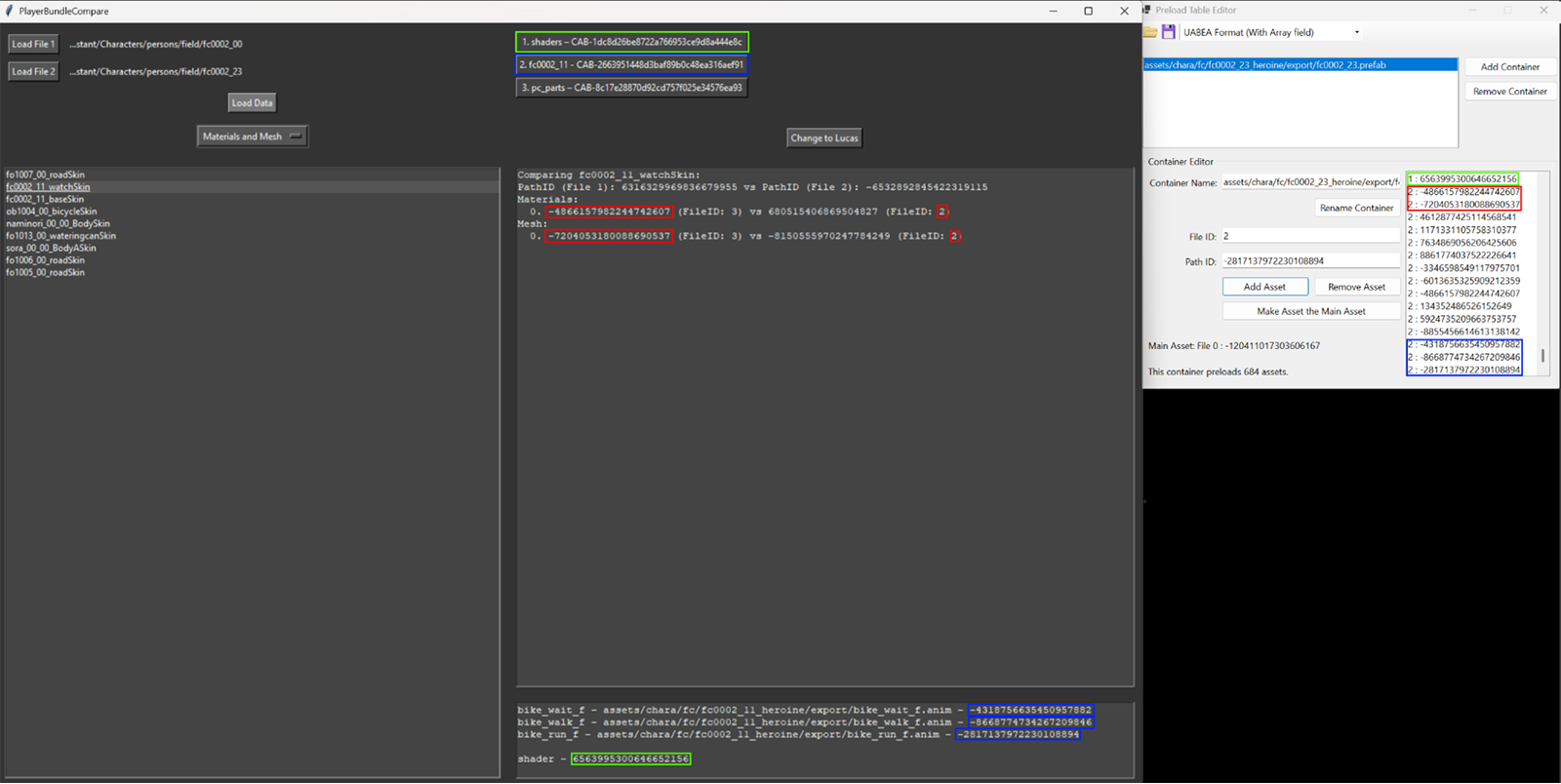The width and height of the screenshot is (1561, 784).
Task: Click the purple save floppy disk icon
Action: coord(1168,32)
